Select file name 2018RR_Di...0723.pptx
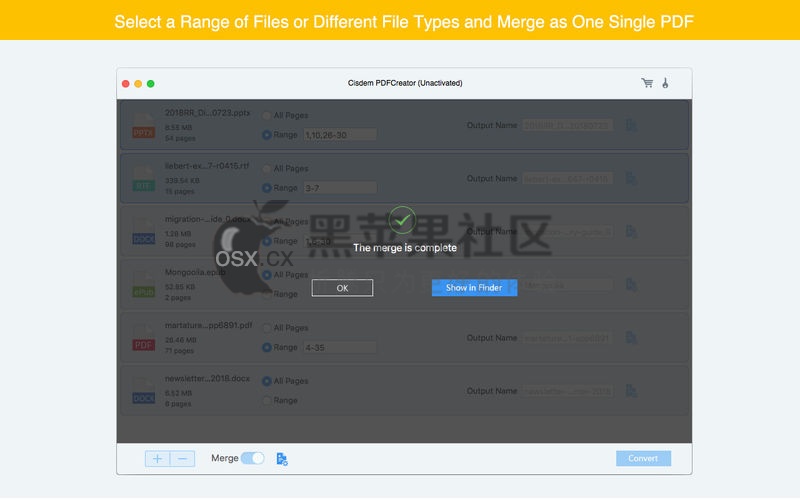 coord(207,113)
